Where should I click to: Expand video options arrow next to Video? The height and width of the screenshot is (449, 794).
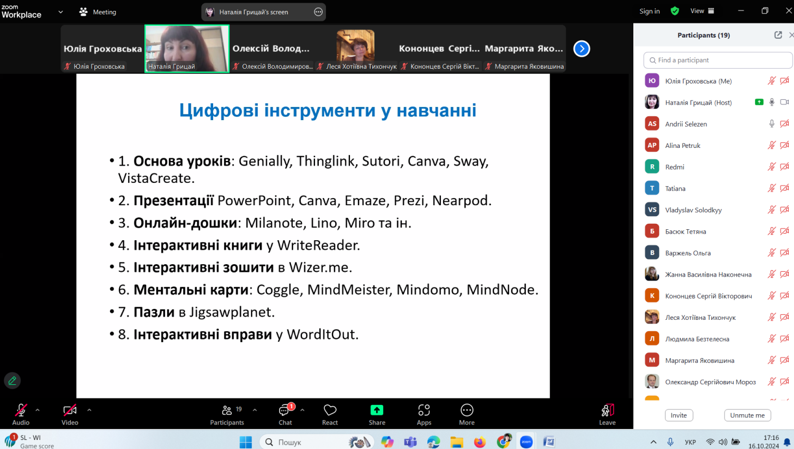click(89, 410)
